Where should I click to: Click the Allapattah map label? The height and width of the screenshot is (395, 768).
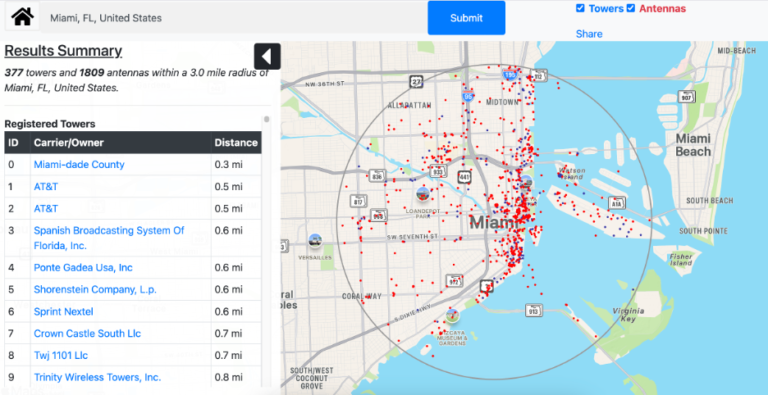[x=409, y=105]
